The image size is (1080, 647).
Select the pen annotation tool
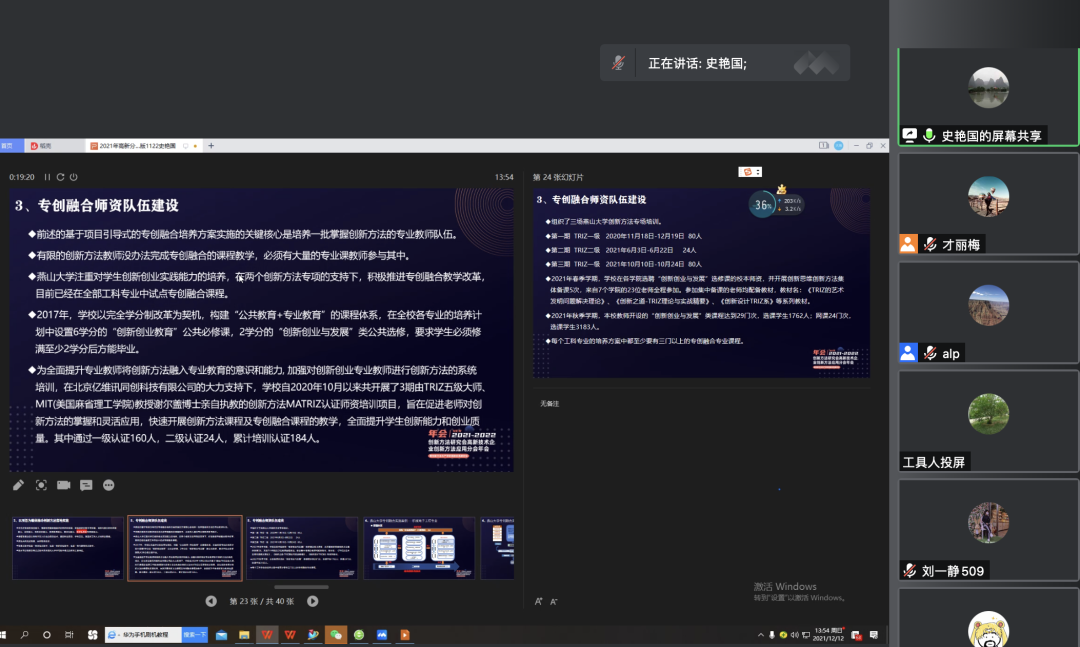(x=17, y=484)
